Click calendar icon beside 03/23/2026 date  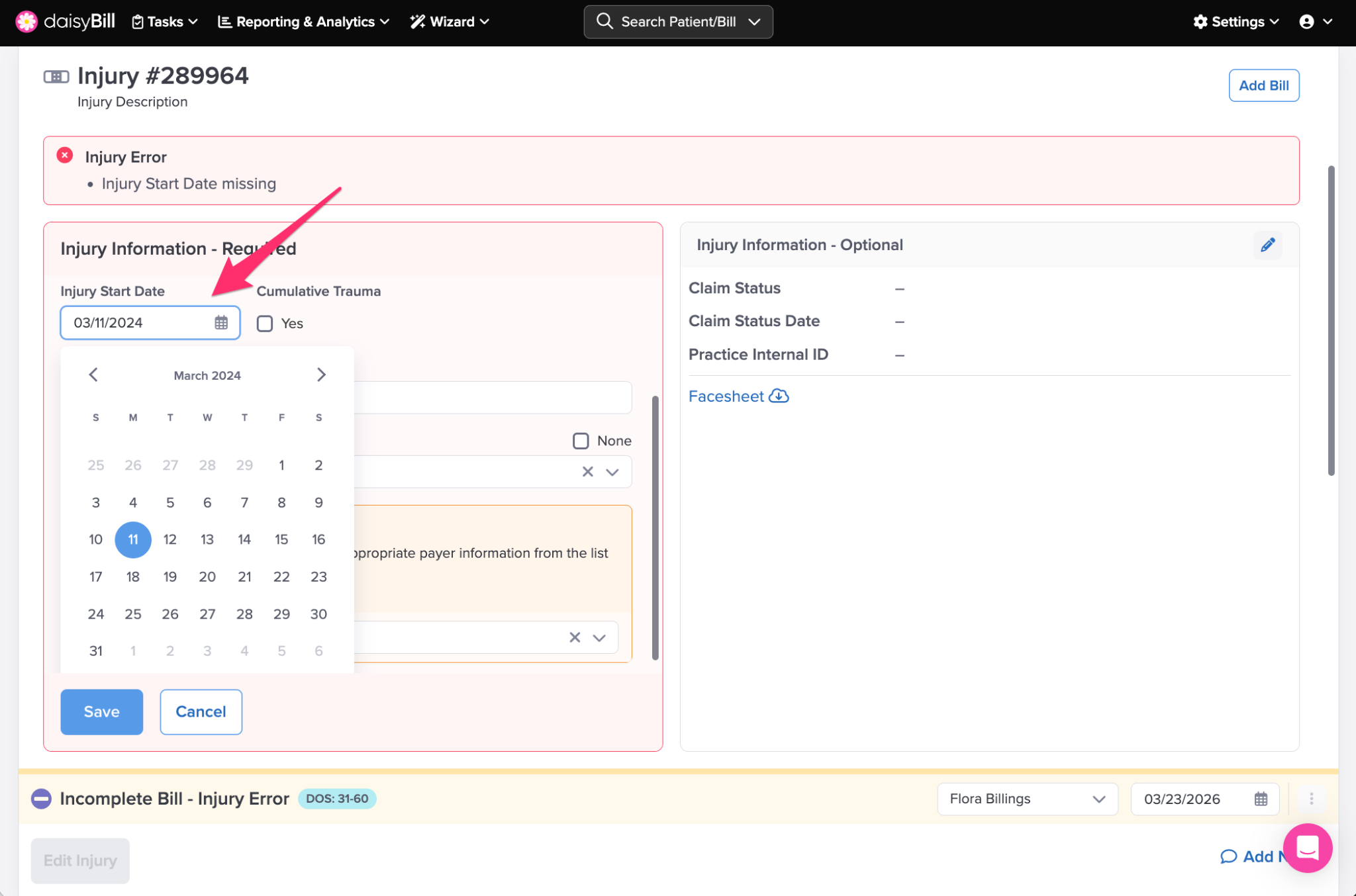(x=1261, y=799)
